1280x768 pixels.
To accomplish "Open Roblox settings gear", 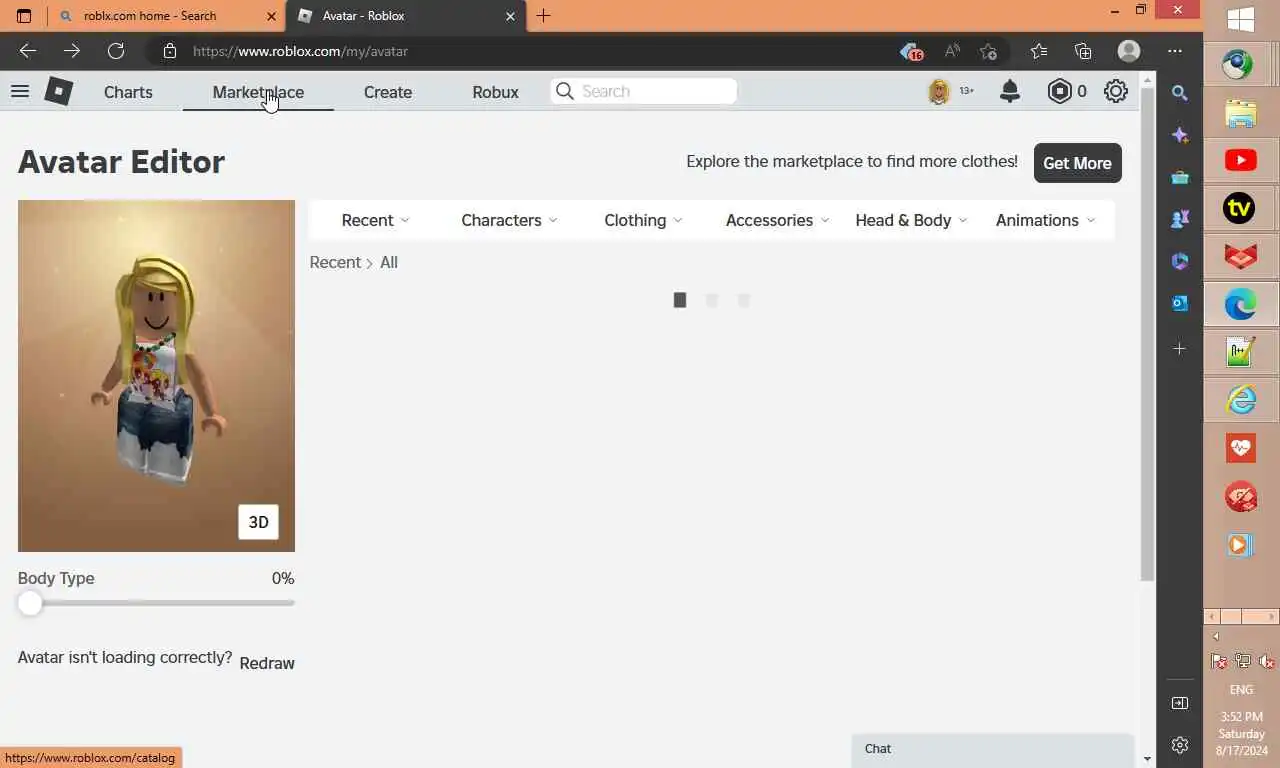I will click(x=1116, y=91).
